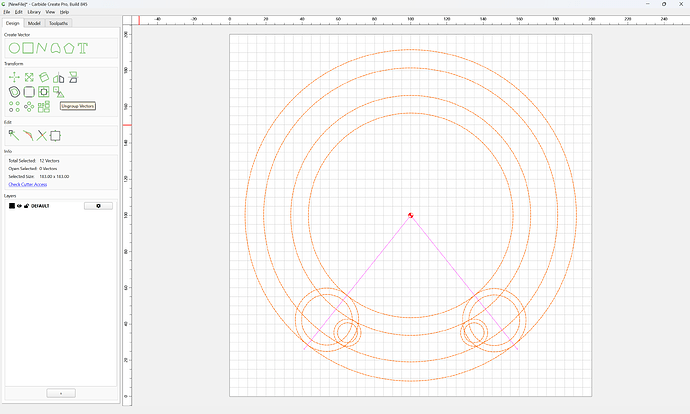Select the DEFAULT layer name

pos(40,206)
